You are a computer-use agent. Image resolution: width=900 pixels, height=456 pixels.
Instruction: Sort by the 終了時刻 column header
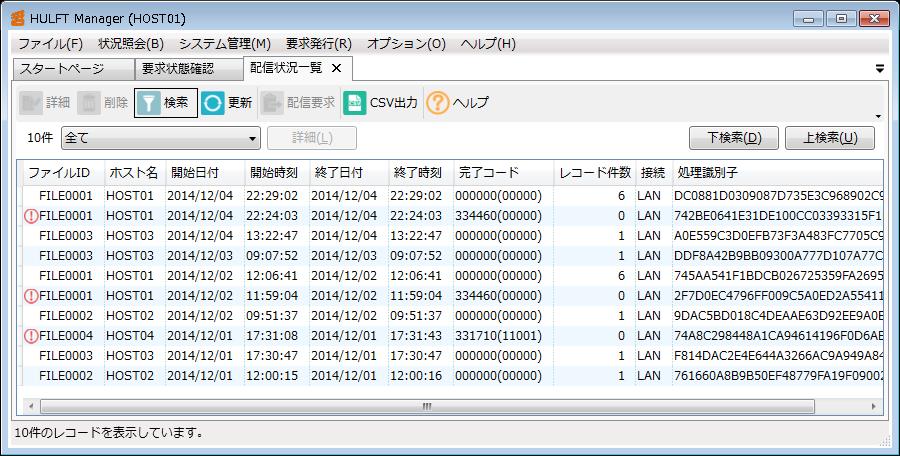click(x=421, y=173)
